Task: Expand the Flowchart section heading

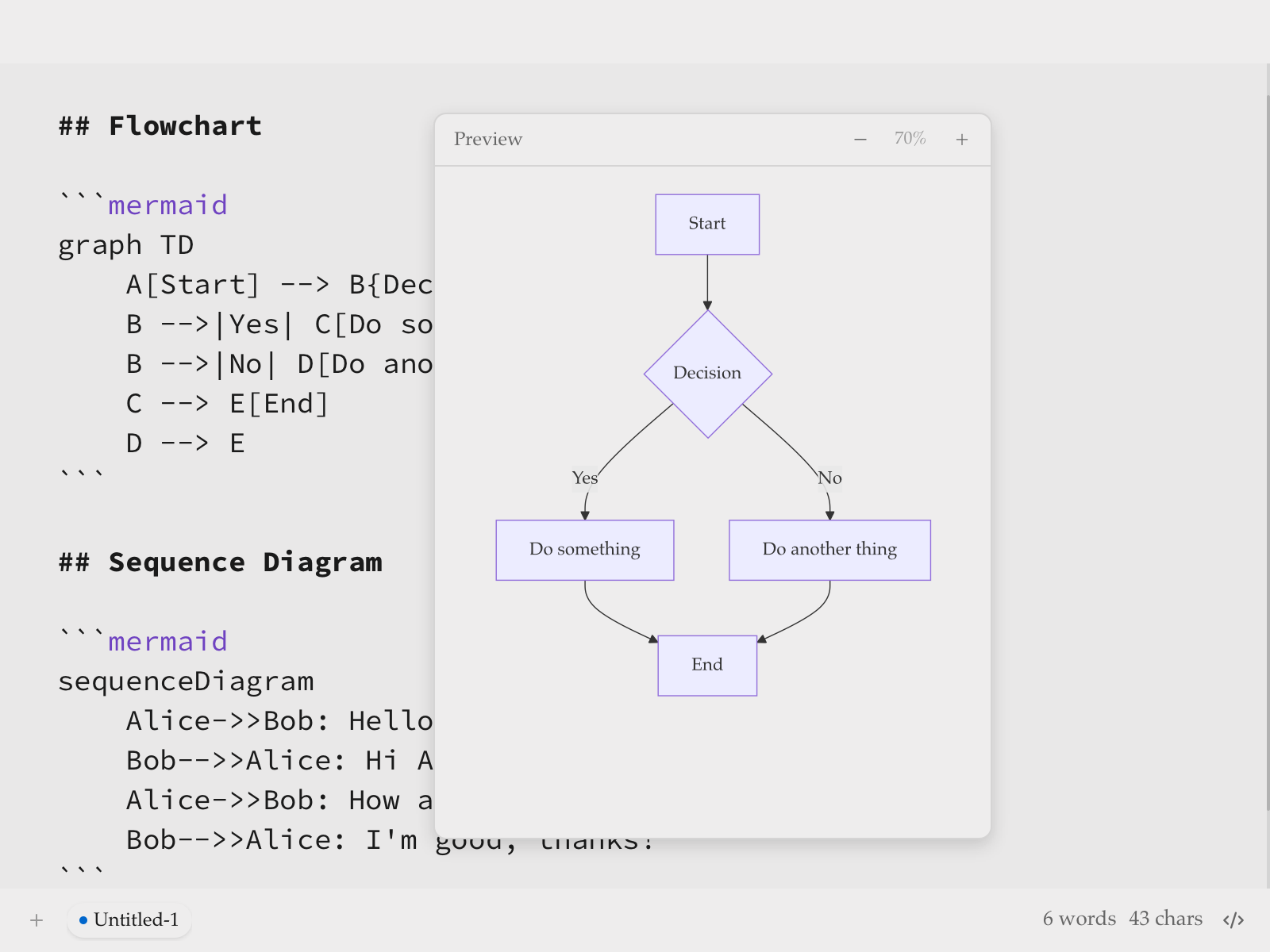Action: 159,125
